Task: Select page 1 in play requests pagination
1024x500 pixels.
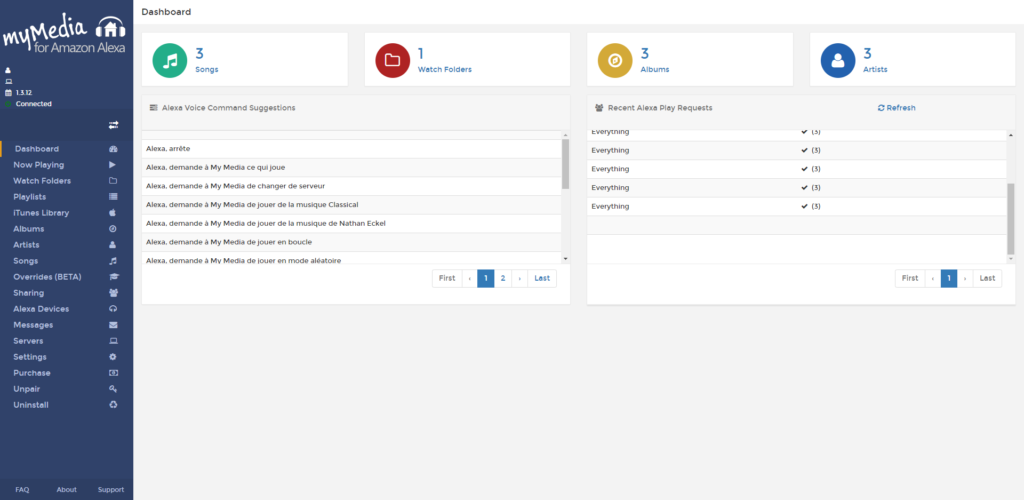Action: (949, 278)
